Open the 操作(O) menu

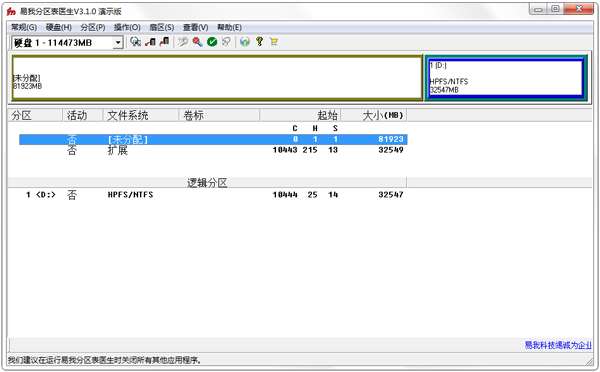[127, 27]
